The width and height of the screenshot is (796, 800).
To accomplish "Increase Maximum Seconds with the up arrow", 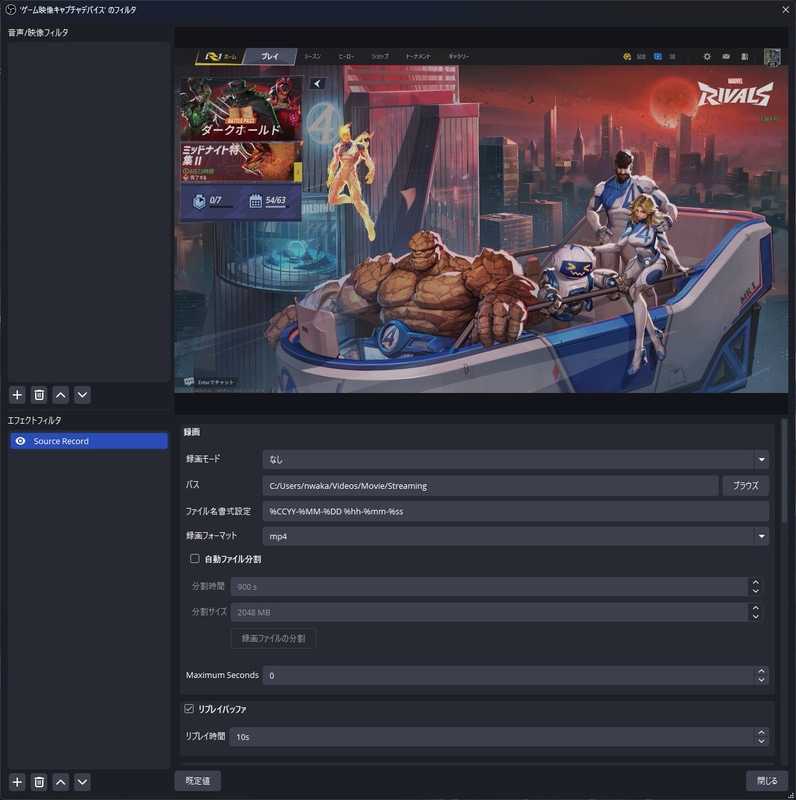I will 761,671.
